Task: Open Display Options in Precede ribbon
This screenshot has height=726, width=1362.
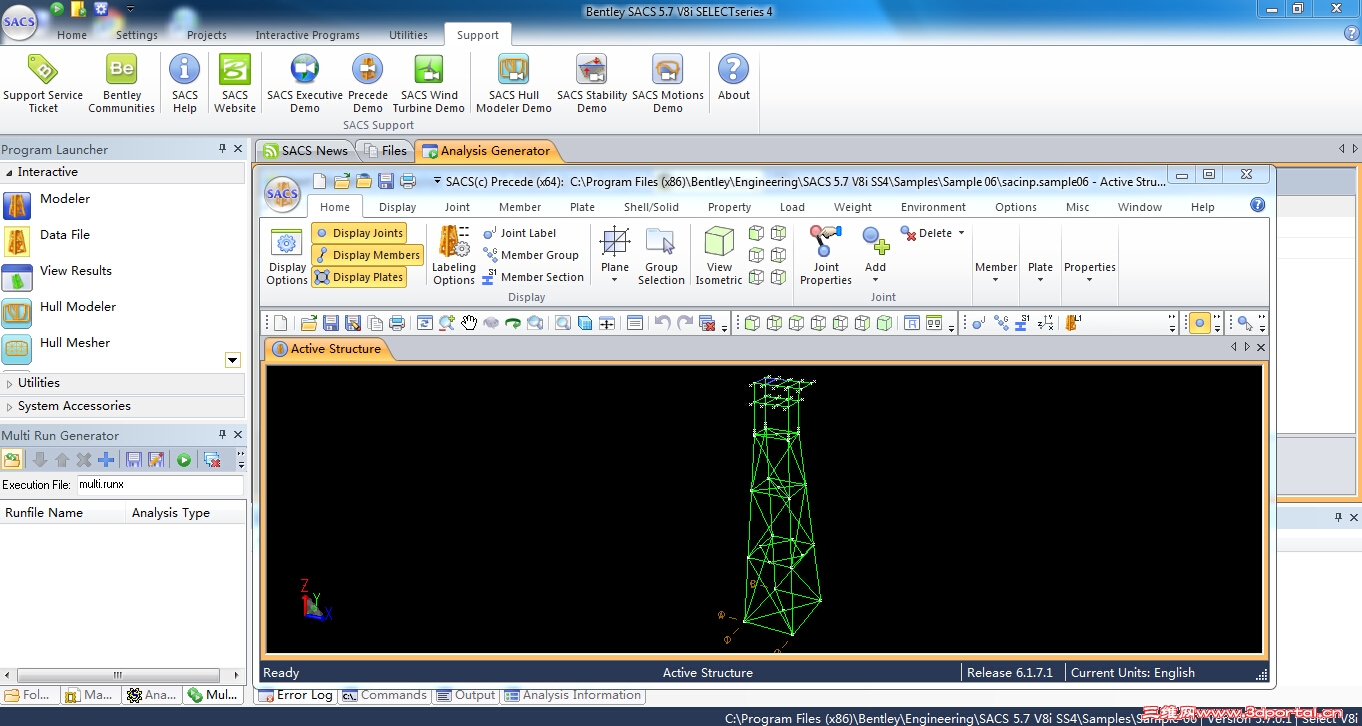Action: [287, 257]
